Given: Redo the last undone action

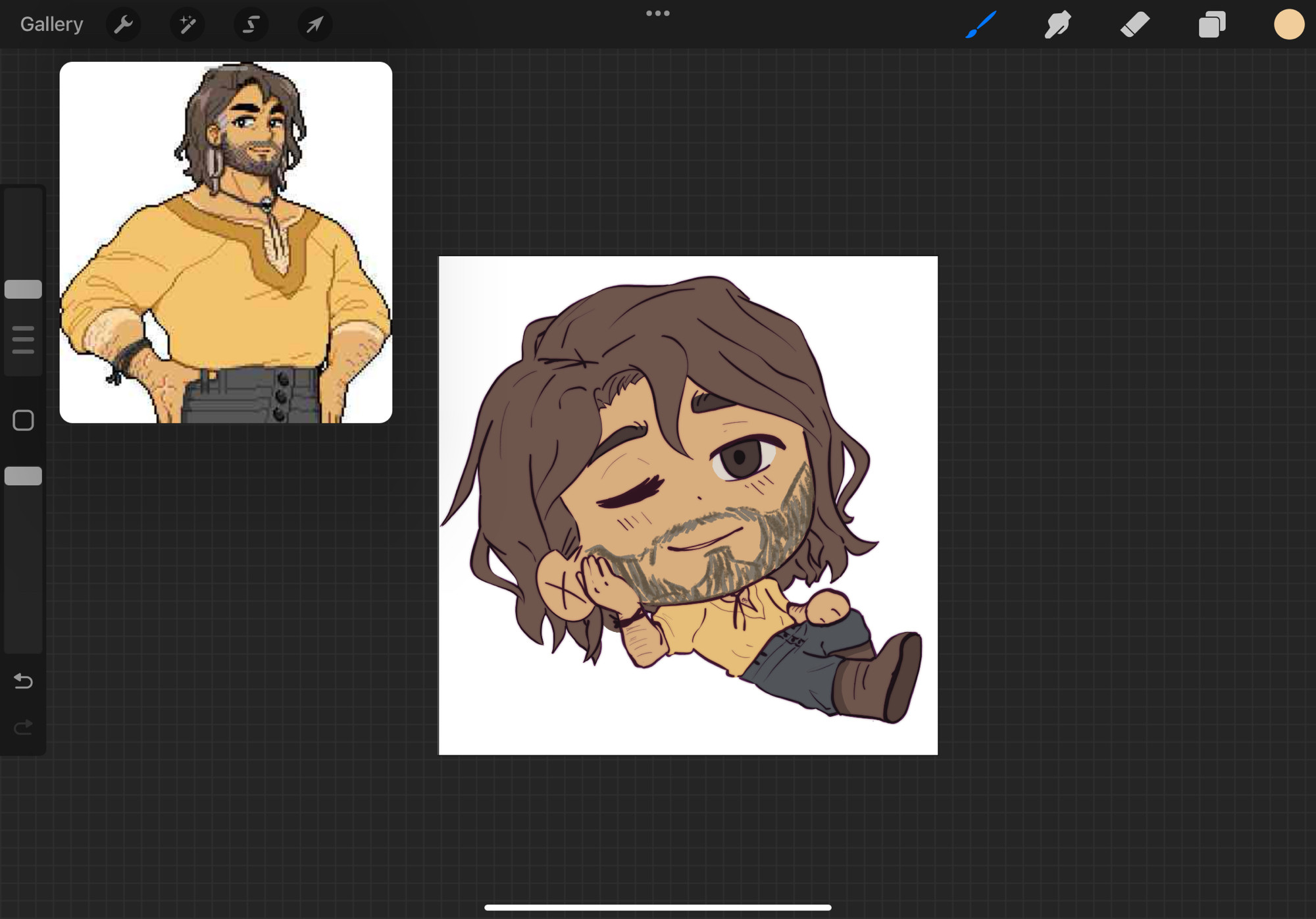Looking at the screenshot, I should pos(23,727).
